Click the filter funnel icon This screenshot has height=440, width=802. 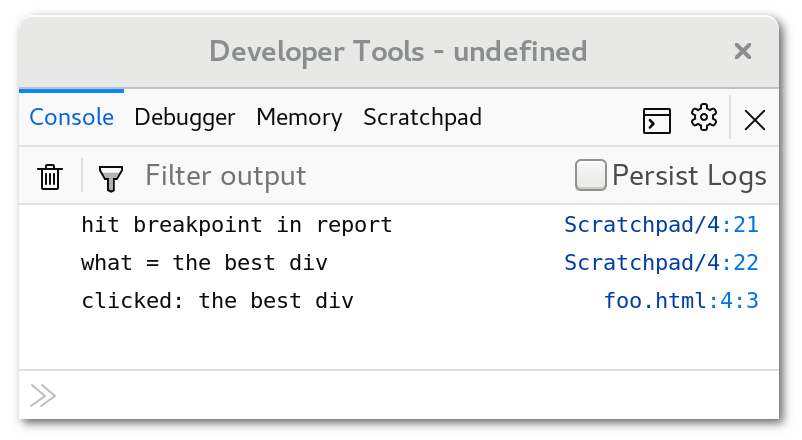coord(110,178)
